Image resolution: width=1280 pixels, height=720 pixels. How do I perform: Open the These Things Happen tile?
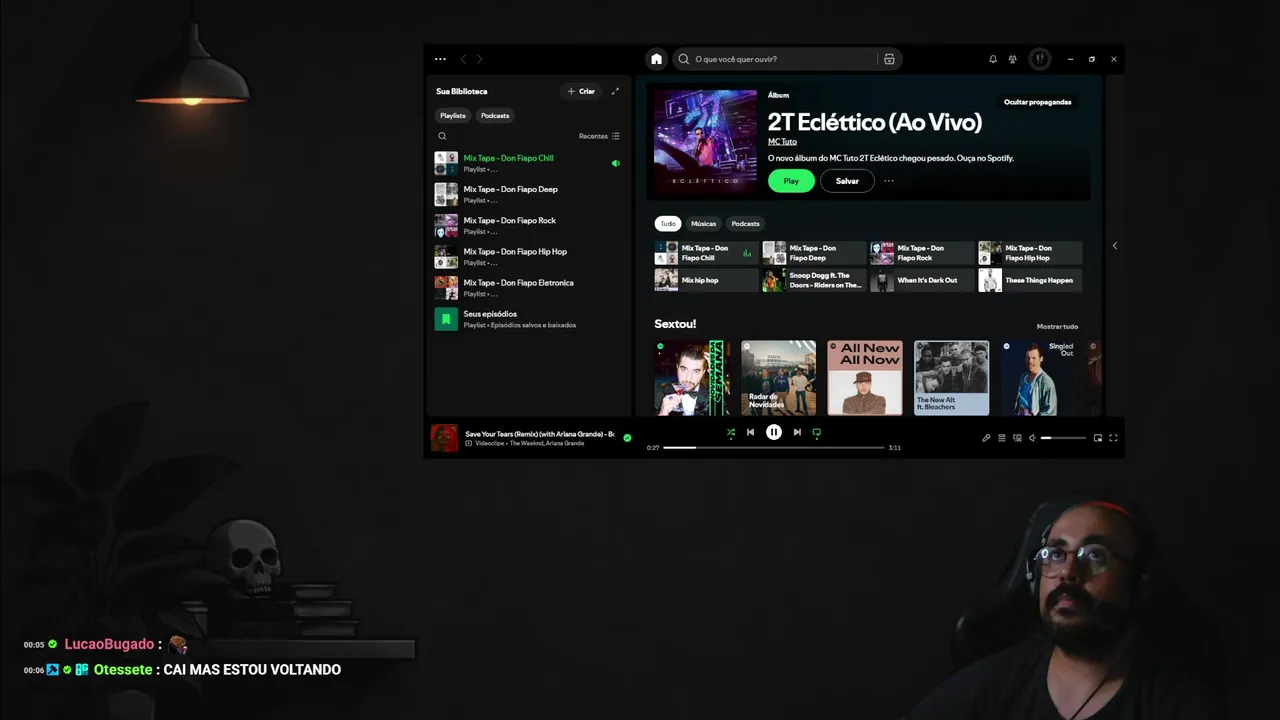[1030, 280]
